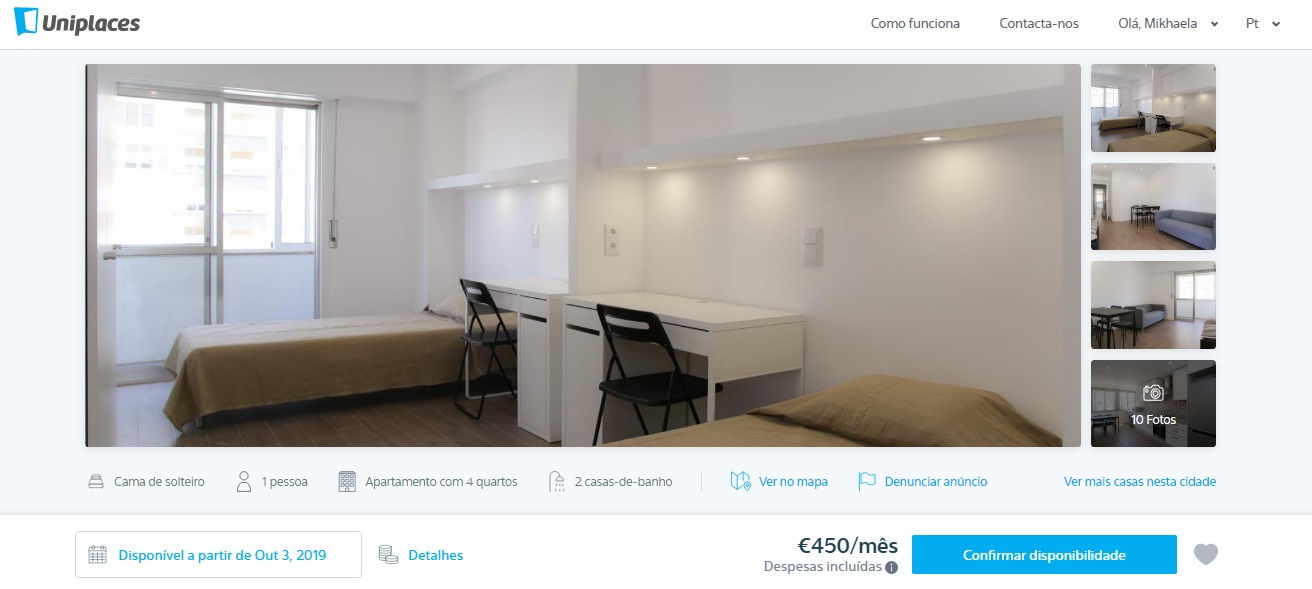Click the info icon beside Despesas incluídas
This screenshot has width=1312, height=589.
pos(891,567)
